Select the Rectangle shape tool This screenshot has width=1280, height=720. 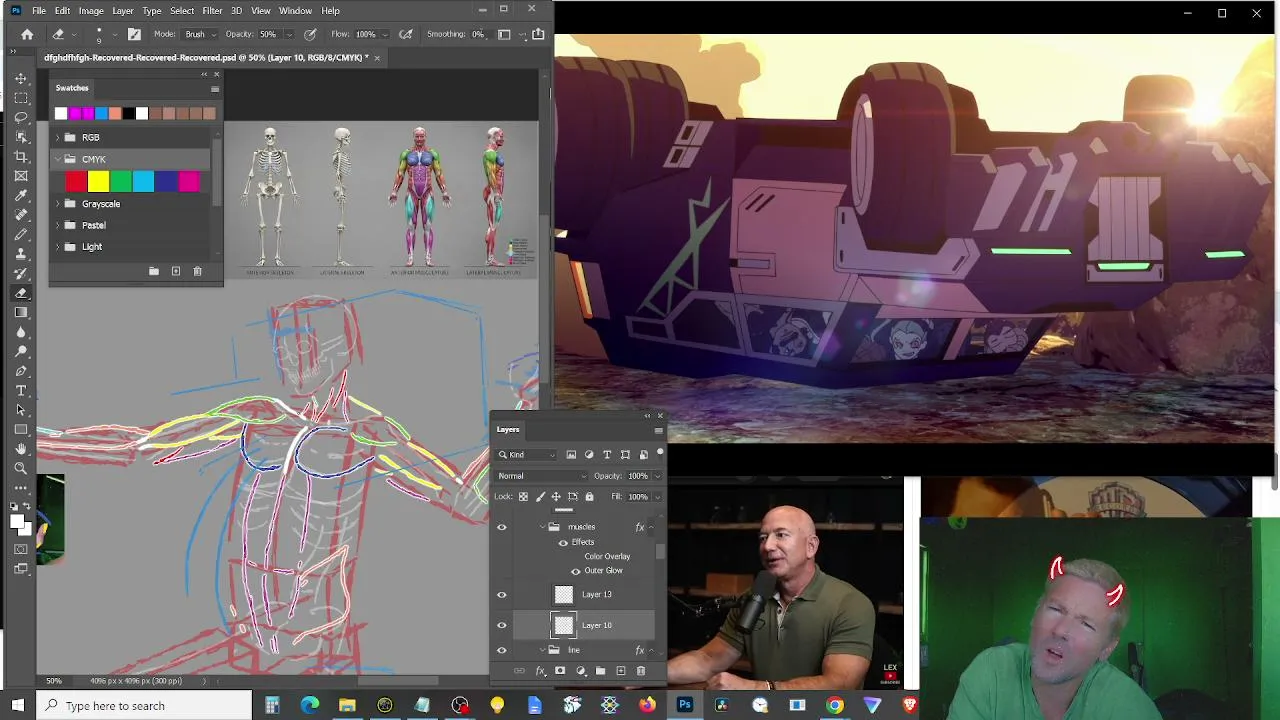click(x=21, y=429)
